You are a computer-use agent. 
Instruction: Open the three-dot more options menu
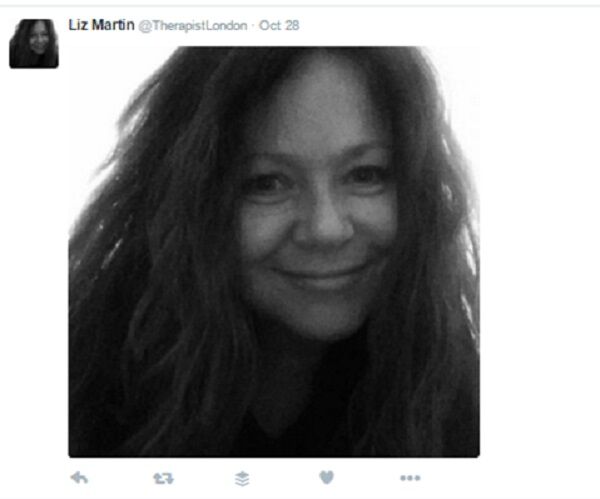click(x=410, y=478)
